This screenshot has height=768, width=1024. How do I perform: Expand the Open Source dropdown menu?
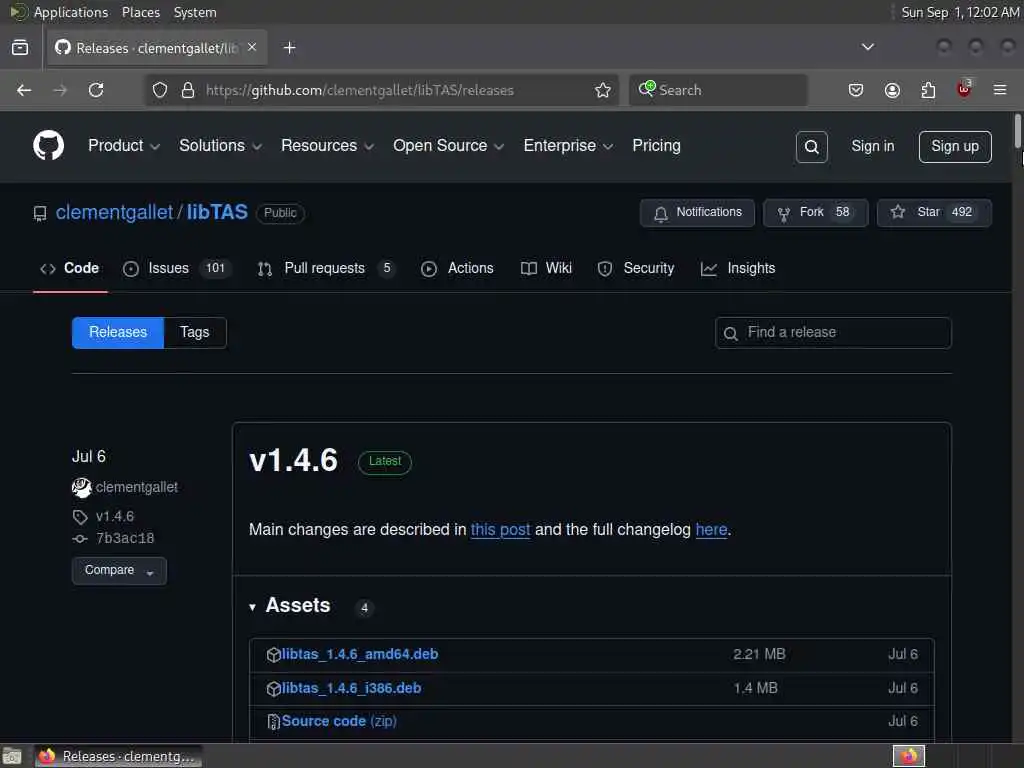[x=448, y=146]
